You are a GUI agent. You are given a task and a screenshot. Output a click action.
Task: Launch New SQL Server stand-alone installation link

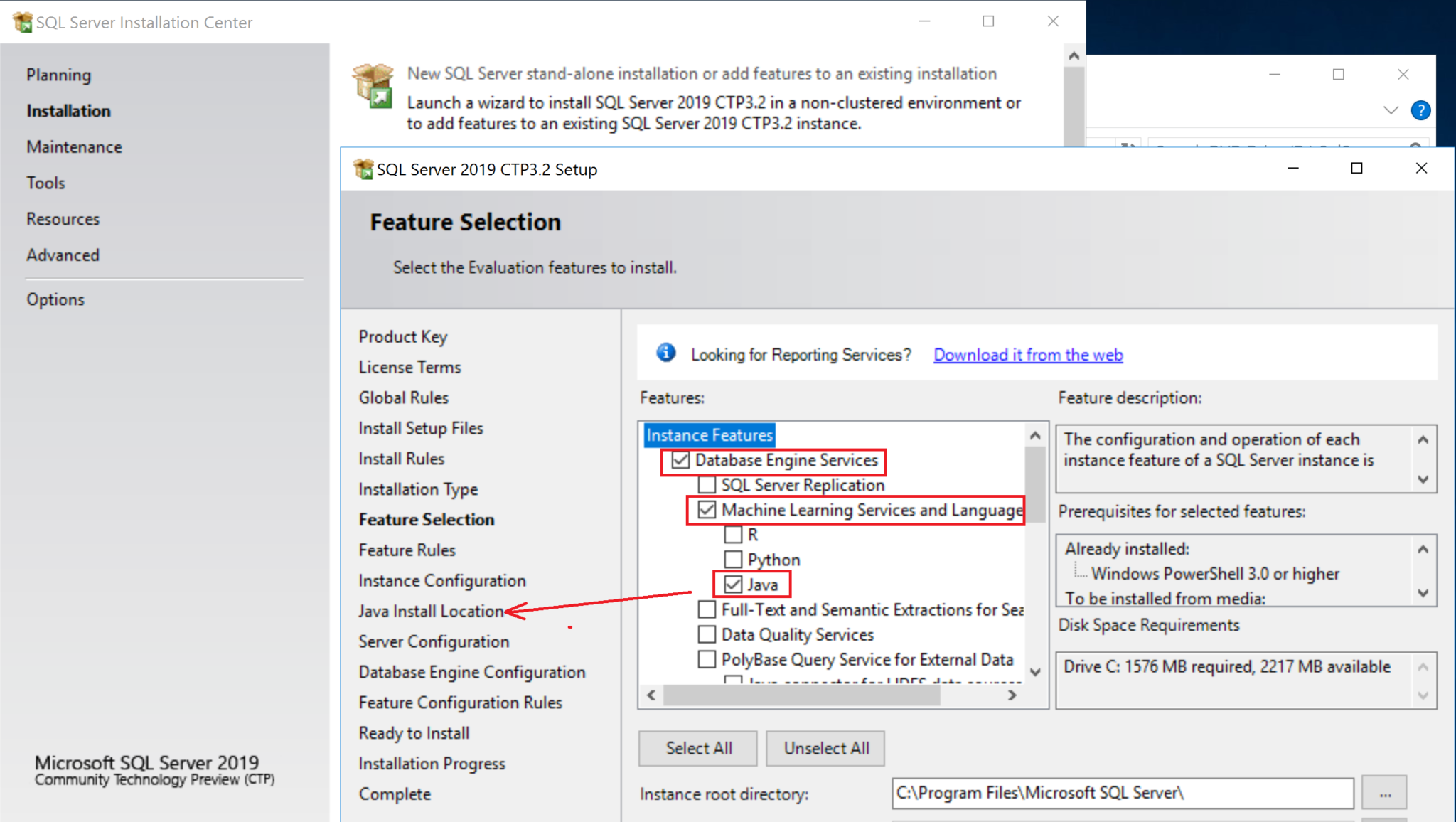[x=702, y=73]
